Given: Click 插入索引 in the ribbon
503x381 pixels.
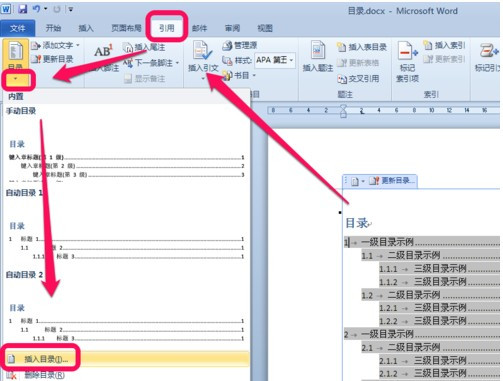Looking at the screenshot, I should click(x=444, y=45).
